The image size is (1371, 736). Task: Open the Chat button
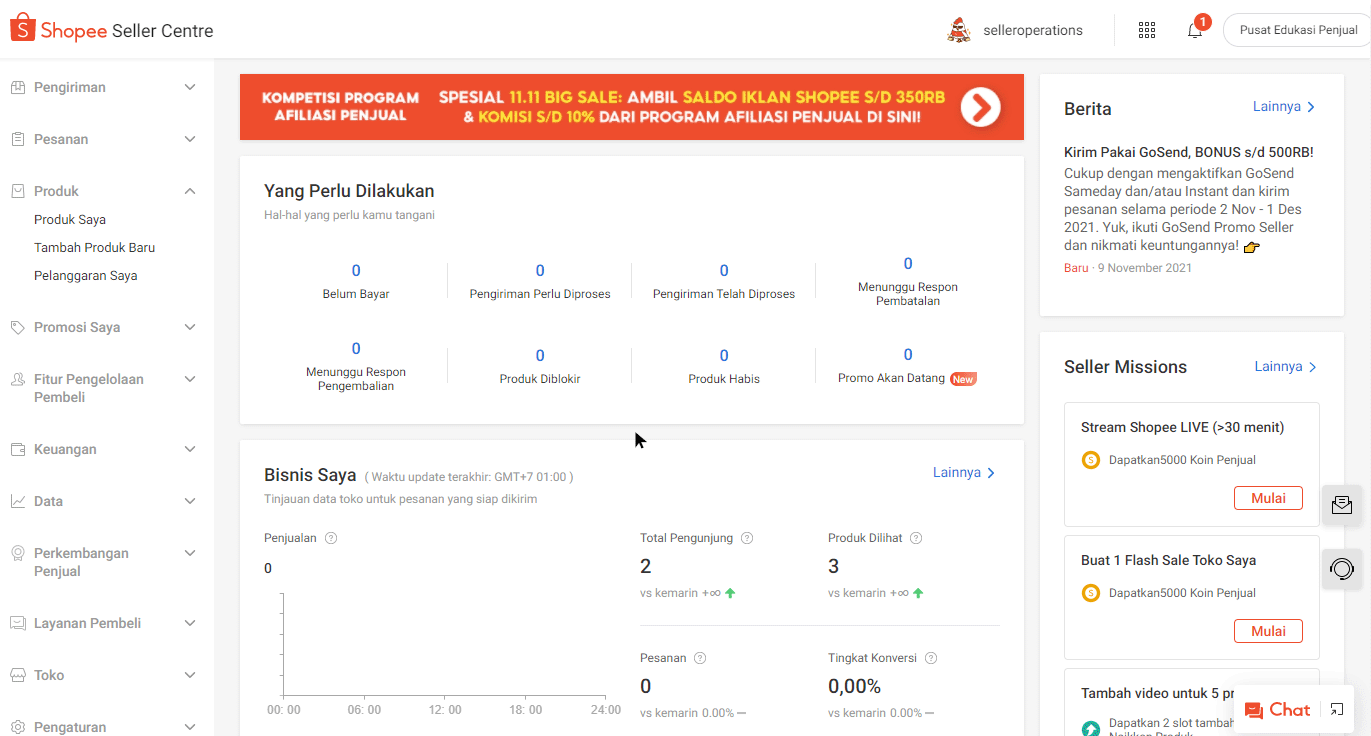pos(1277,710)
